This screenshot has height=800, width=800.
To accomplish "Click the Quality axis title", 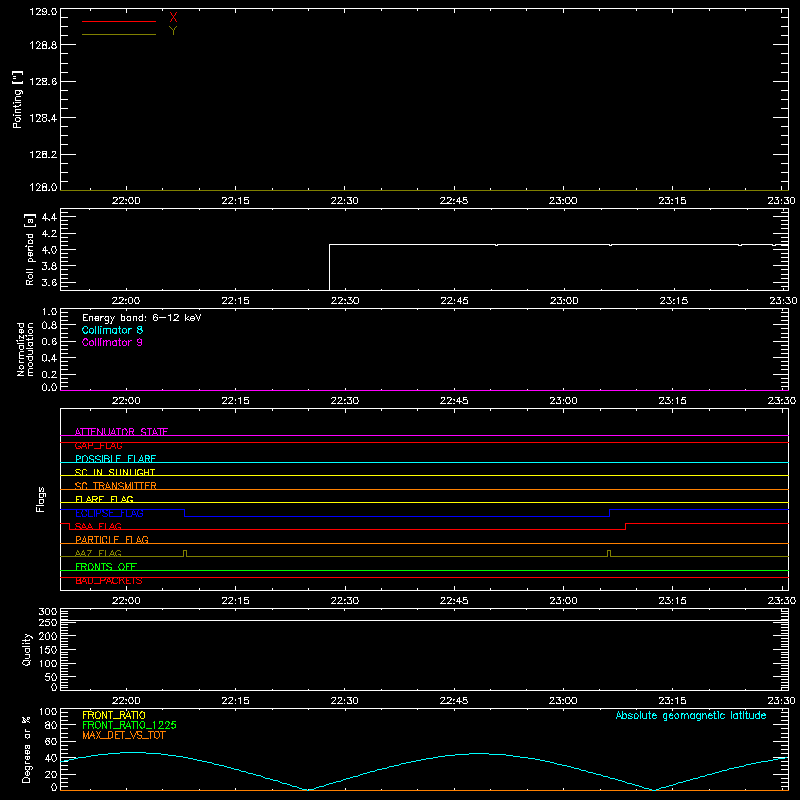I will point(27,649).
